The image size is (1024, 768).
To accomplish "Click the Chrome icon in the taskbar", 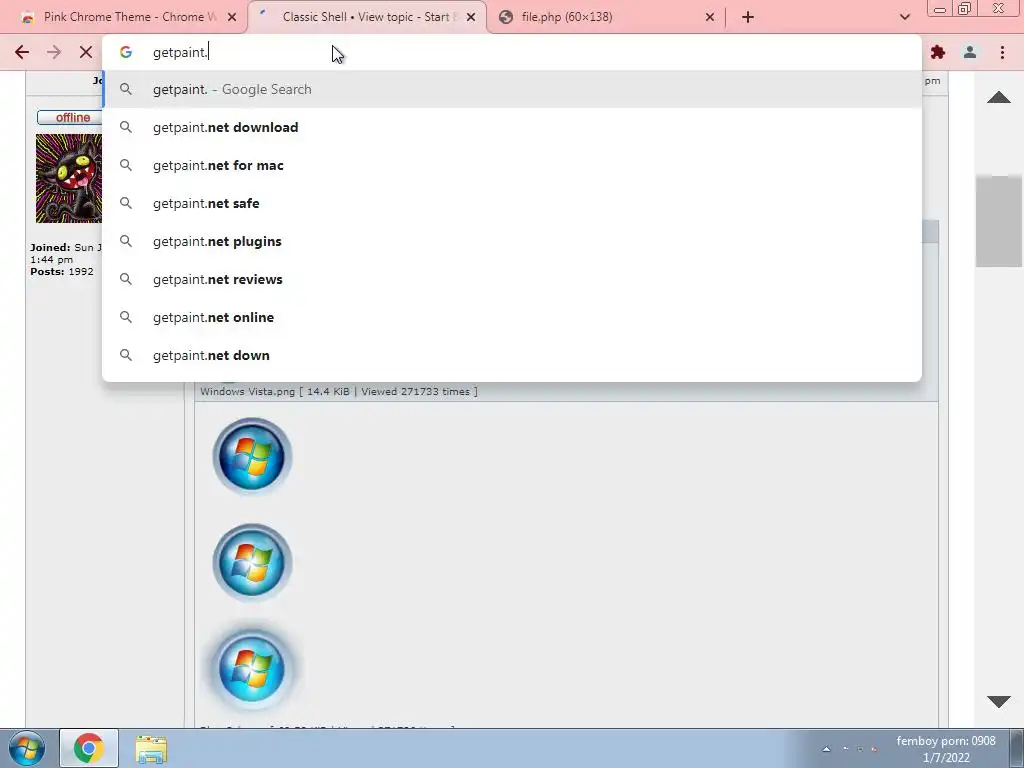I will point(89,748).
